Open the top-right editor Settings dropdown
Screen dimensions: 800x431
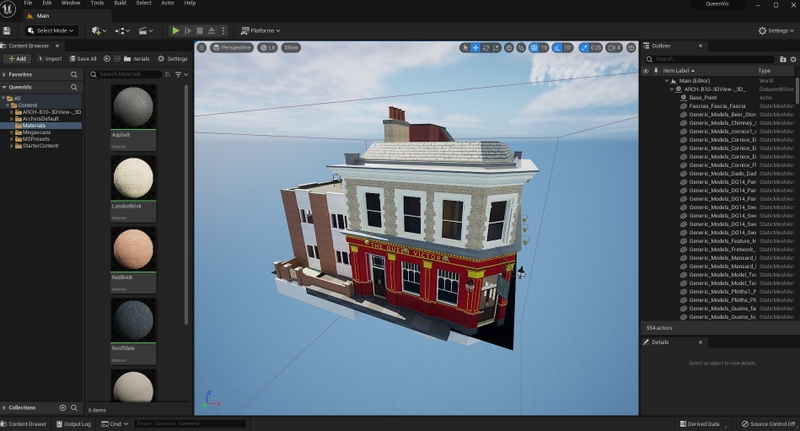click(x=776, y=31)
